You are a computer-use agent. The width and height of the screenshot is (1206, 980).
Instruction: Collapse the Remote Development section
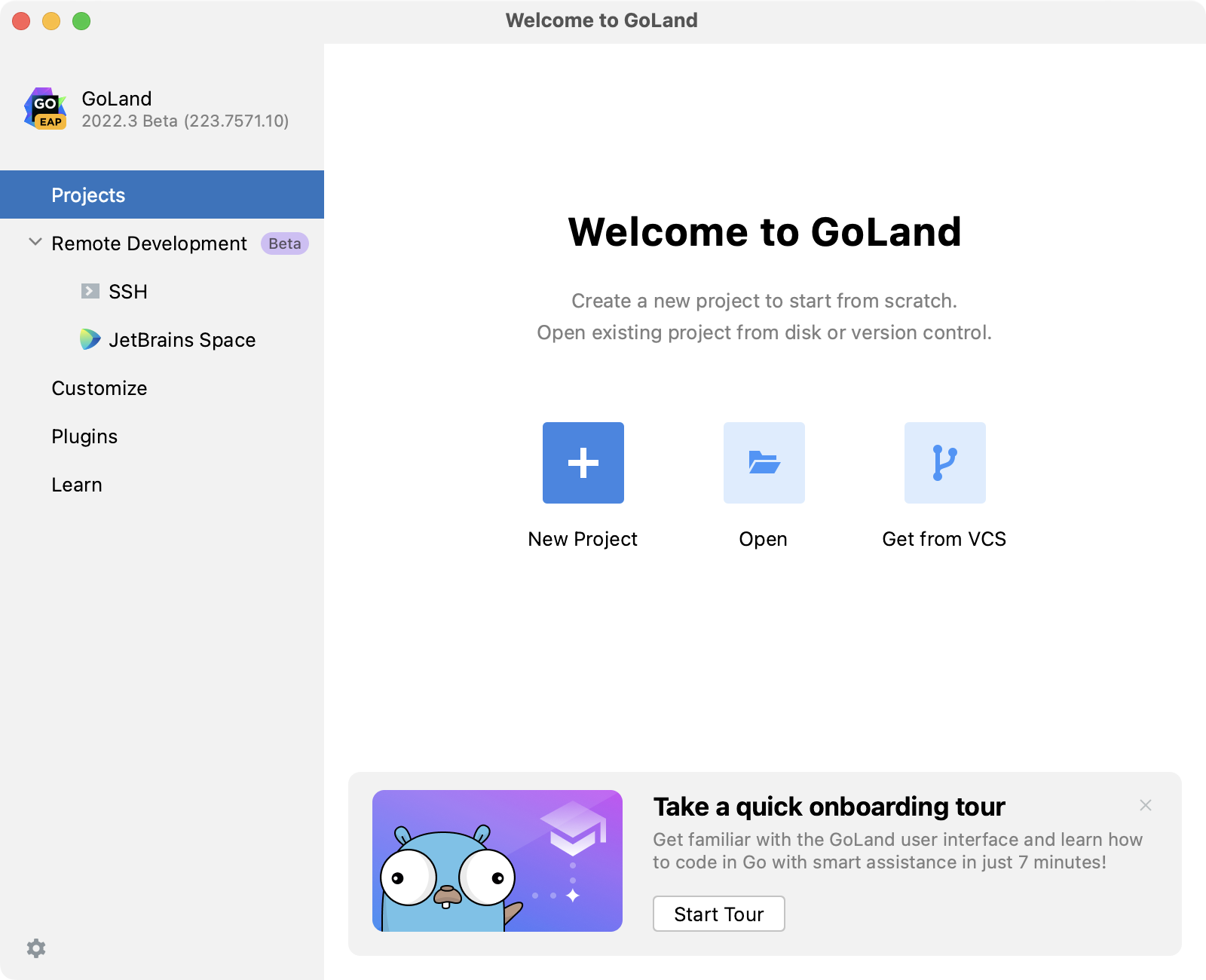pos(35,242)
